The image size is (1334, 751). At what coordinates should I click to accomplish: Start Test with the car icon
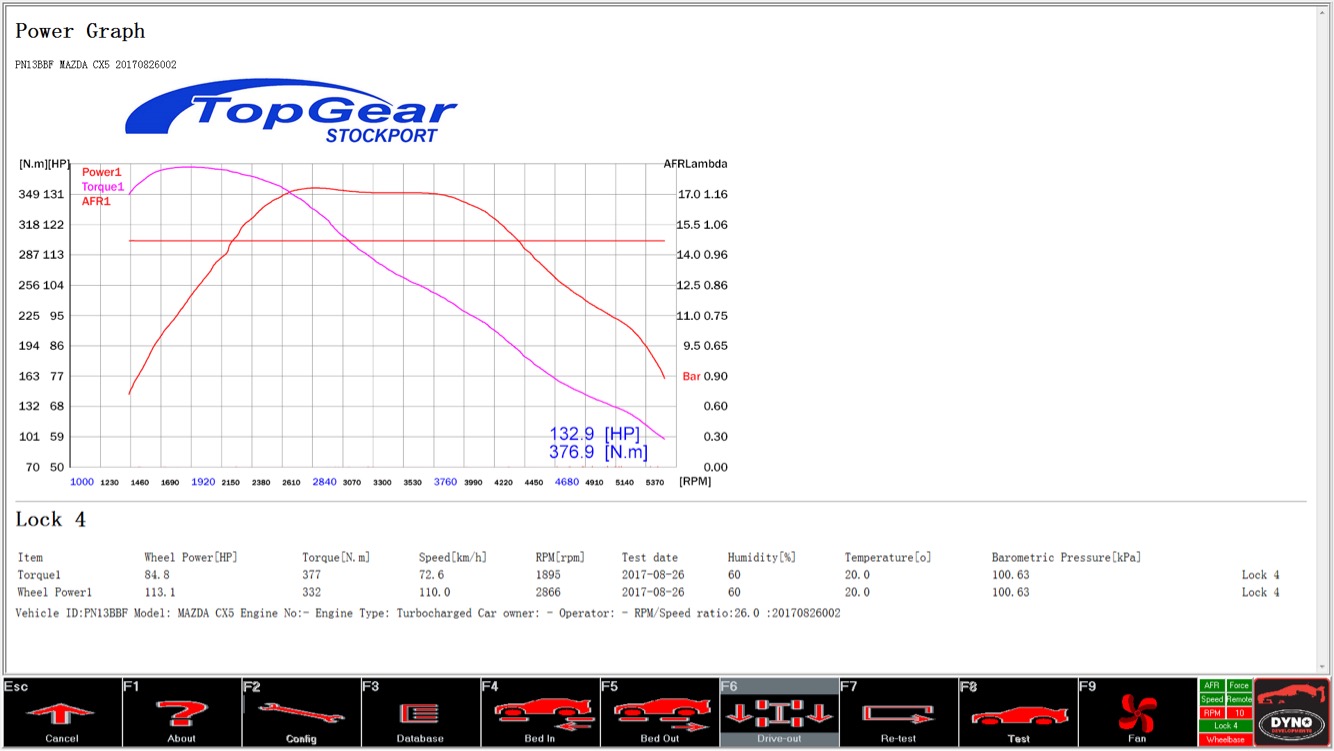pyautogui.click(x=1018, y=713)
